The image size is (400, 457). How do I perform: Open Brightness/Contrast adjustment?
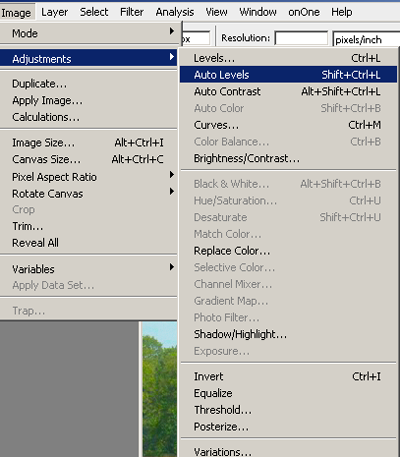[289, 158]
